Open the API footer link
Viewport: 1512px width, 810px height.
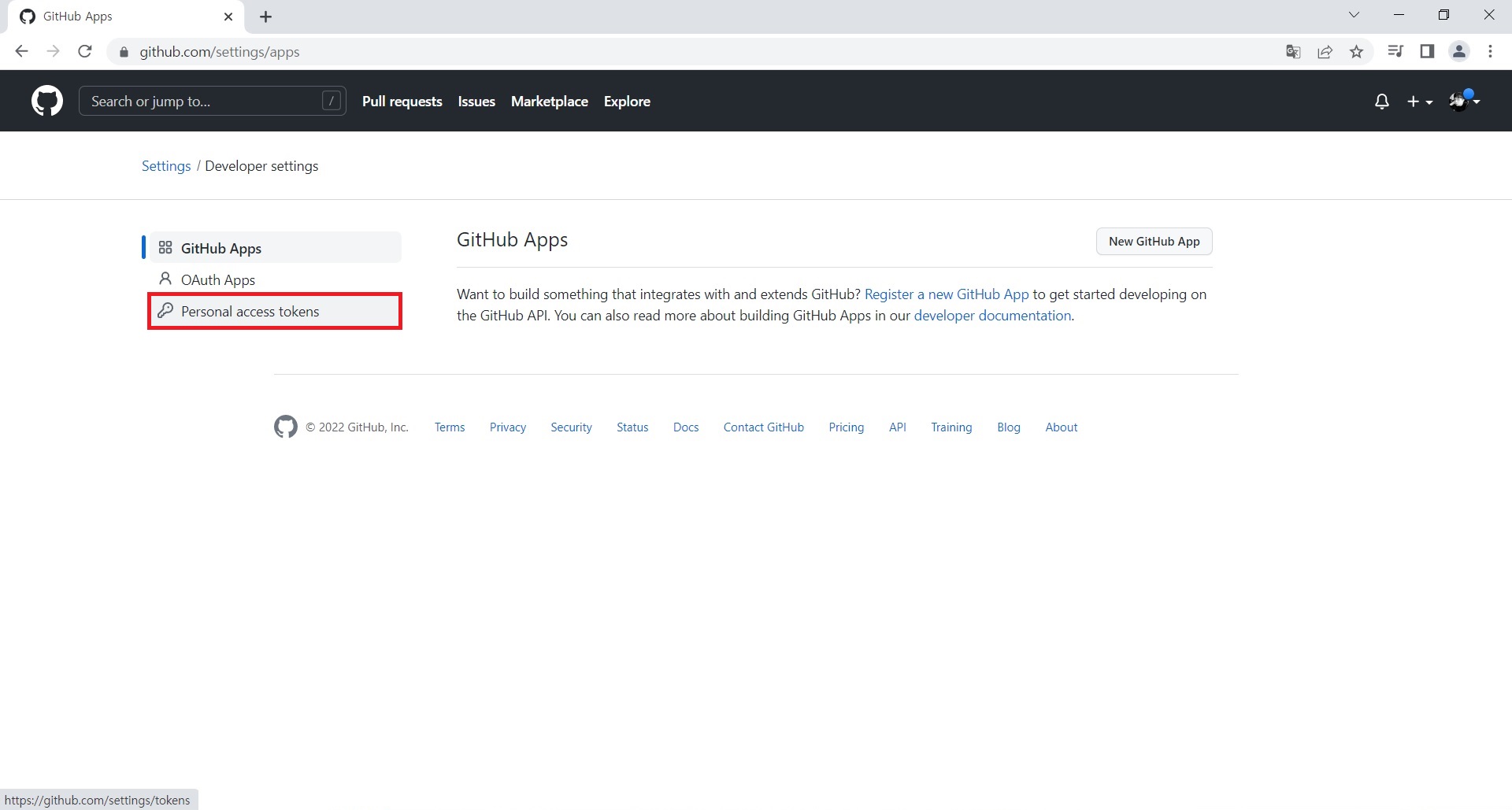(898, 427)
